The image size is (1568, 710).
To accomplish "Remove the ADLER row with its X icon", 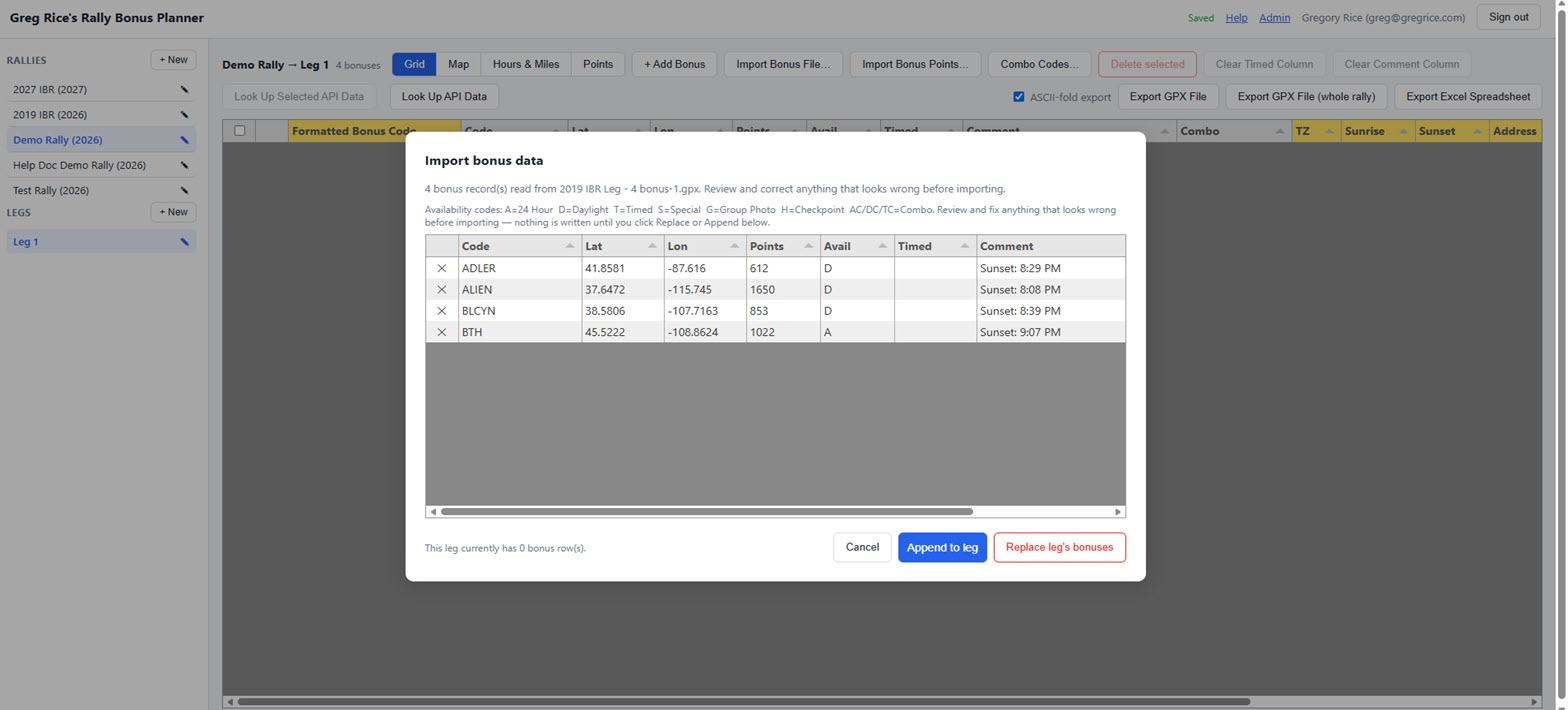I will (442, 268).
